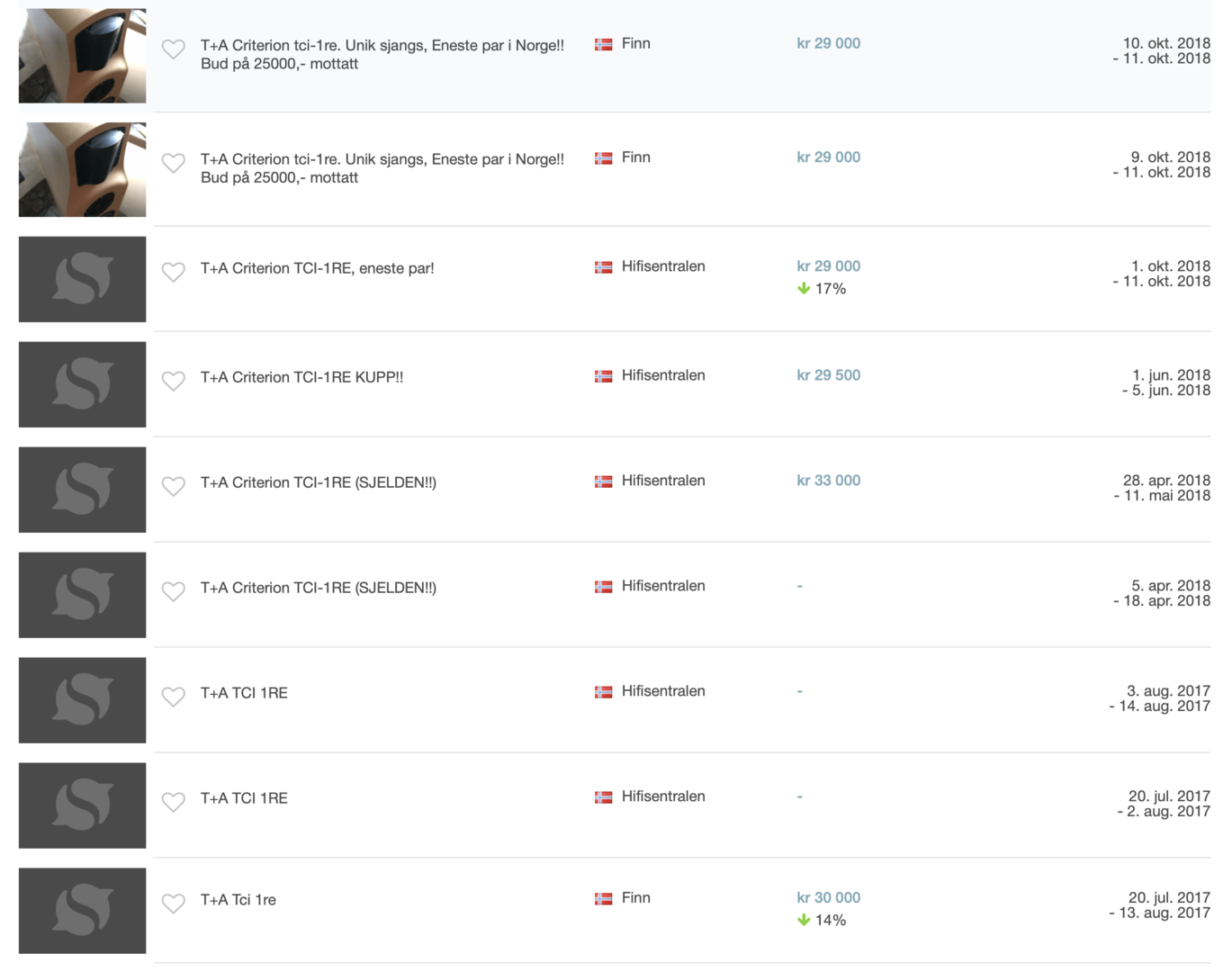Viewport: 1232px width, 972px height.
Task: Click 'Hifisentralen' on 5. apr. 2018 row
Action: pos(663,586)
